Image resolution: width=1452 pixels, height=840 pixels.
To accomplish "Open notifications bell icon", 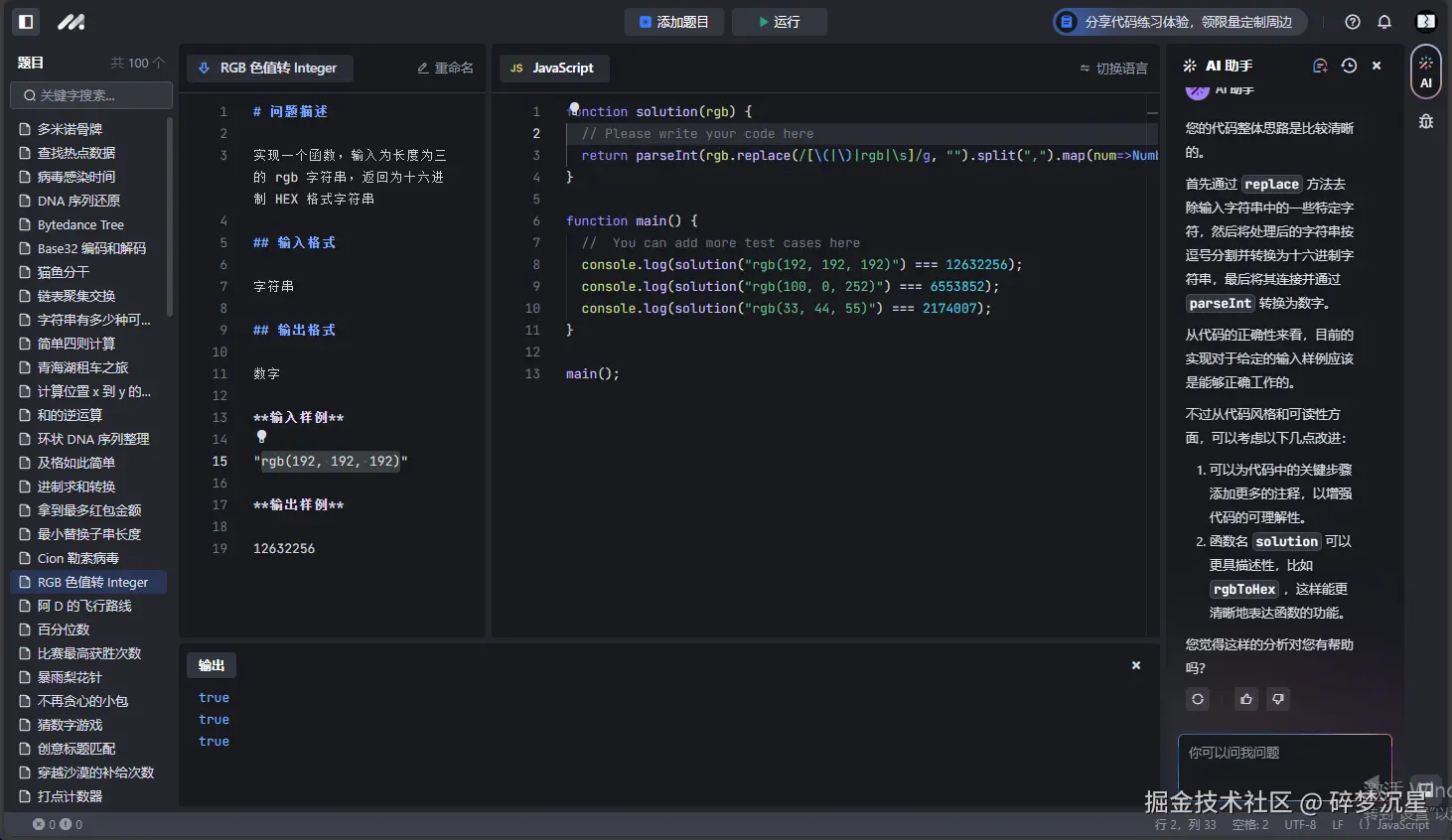I will click(1384, 22).
